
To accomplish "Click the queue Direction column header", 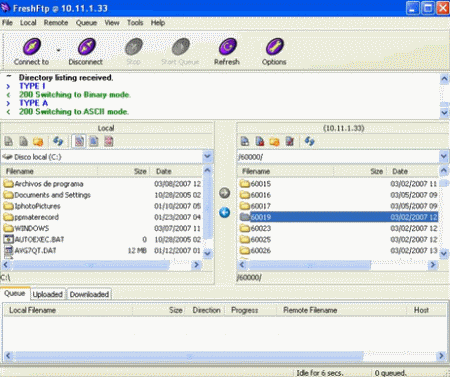I will point(206,310).
